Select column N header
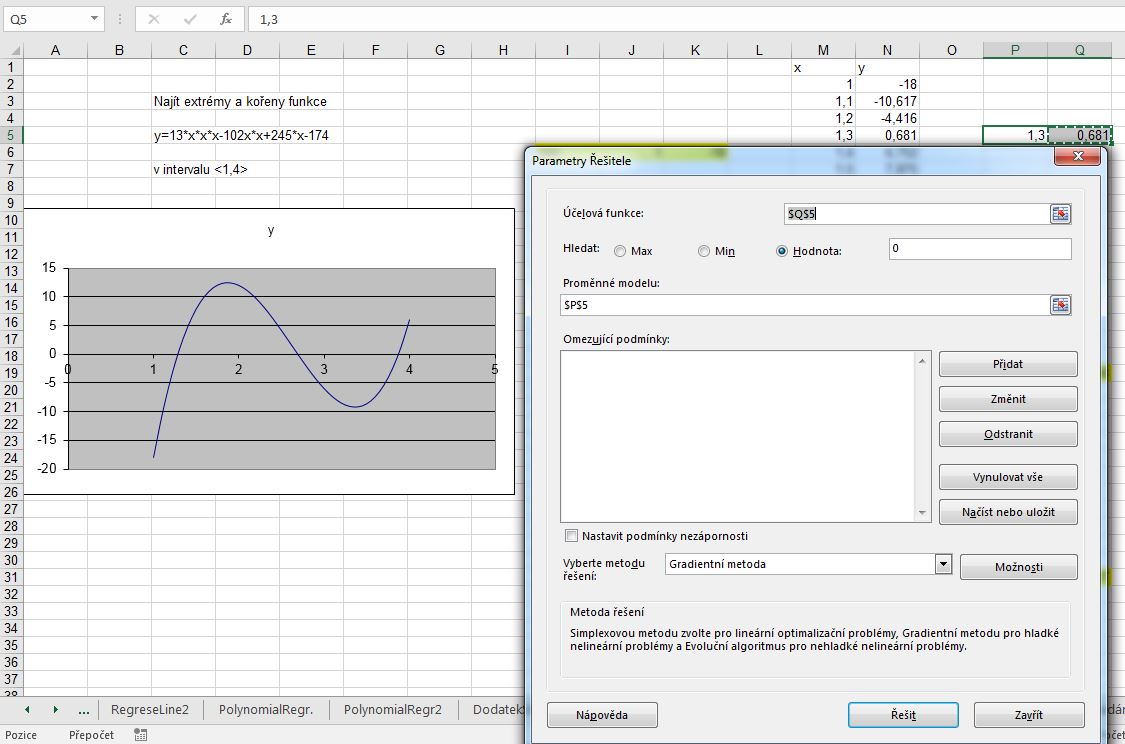 click(887, 50)
